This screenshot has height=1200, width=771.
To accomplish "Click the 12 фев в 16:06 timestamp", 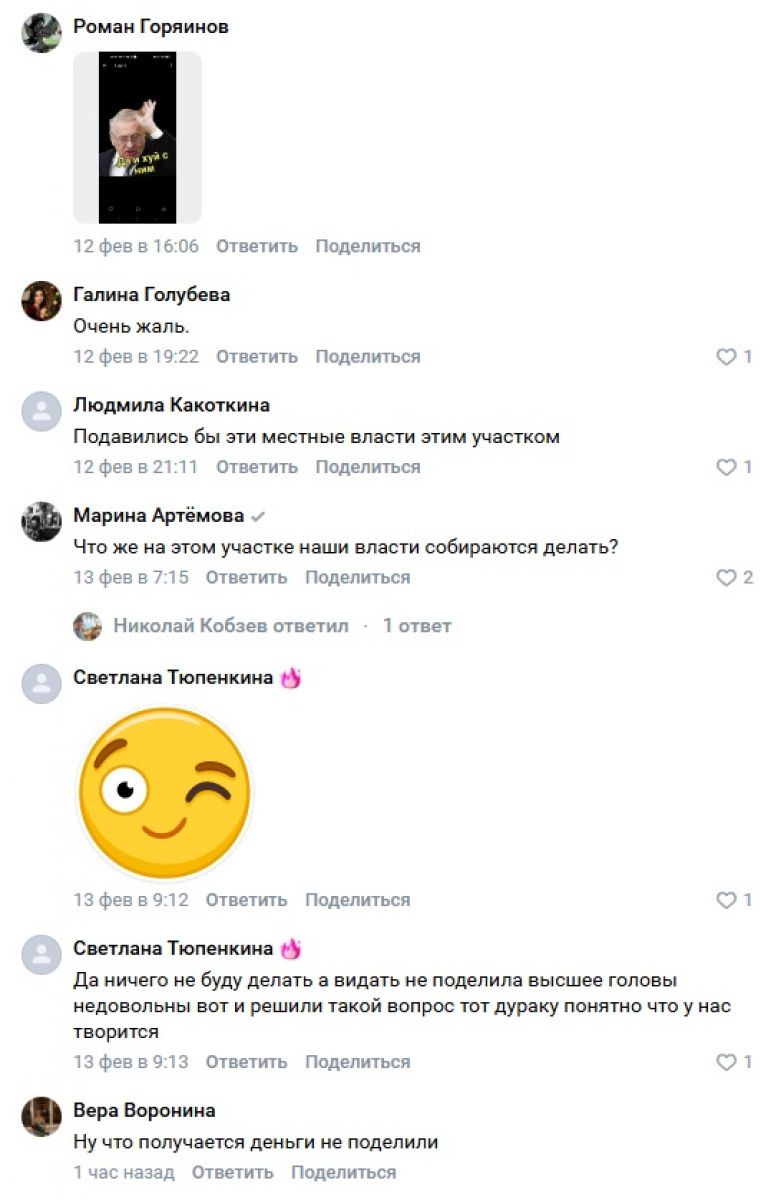I will [136, 246].
